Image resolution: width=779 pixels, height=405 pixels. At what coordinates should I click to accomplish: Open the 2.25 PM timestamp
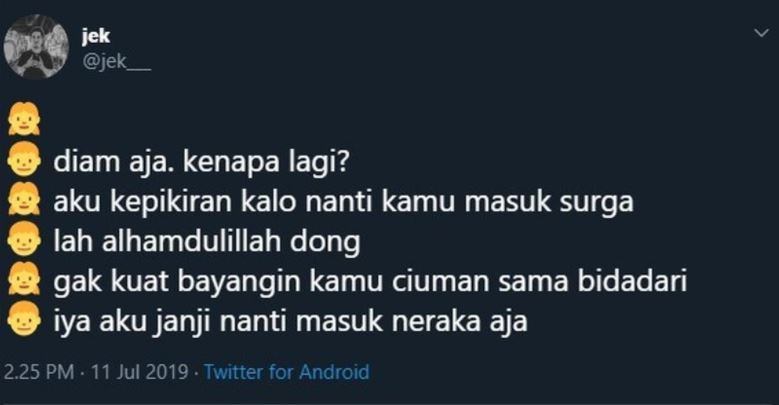39,372
